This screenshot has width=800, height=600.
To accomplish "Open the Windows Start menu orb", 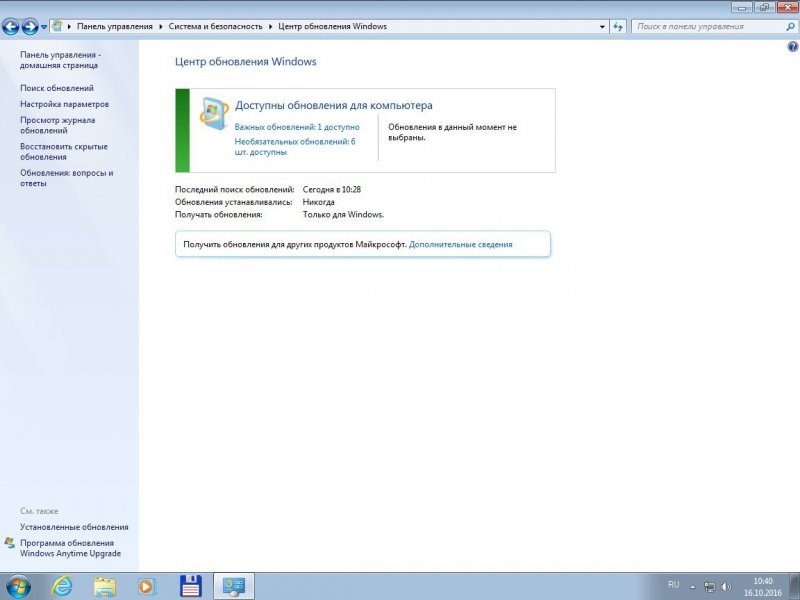I will click(x=18, y=586).
